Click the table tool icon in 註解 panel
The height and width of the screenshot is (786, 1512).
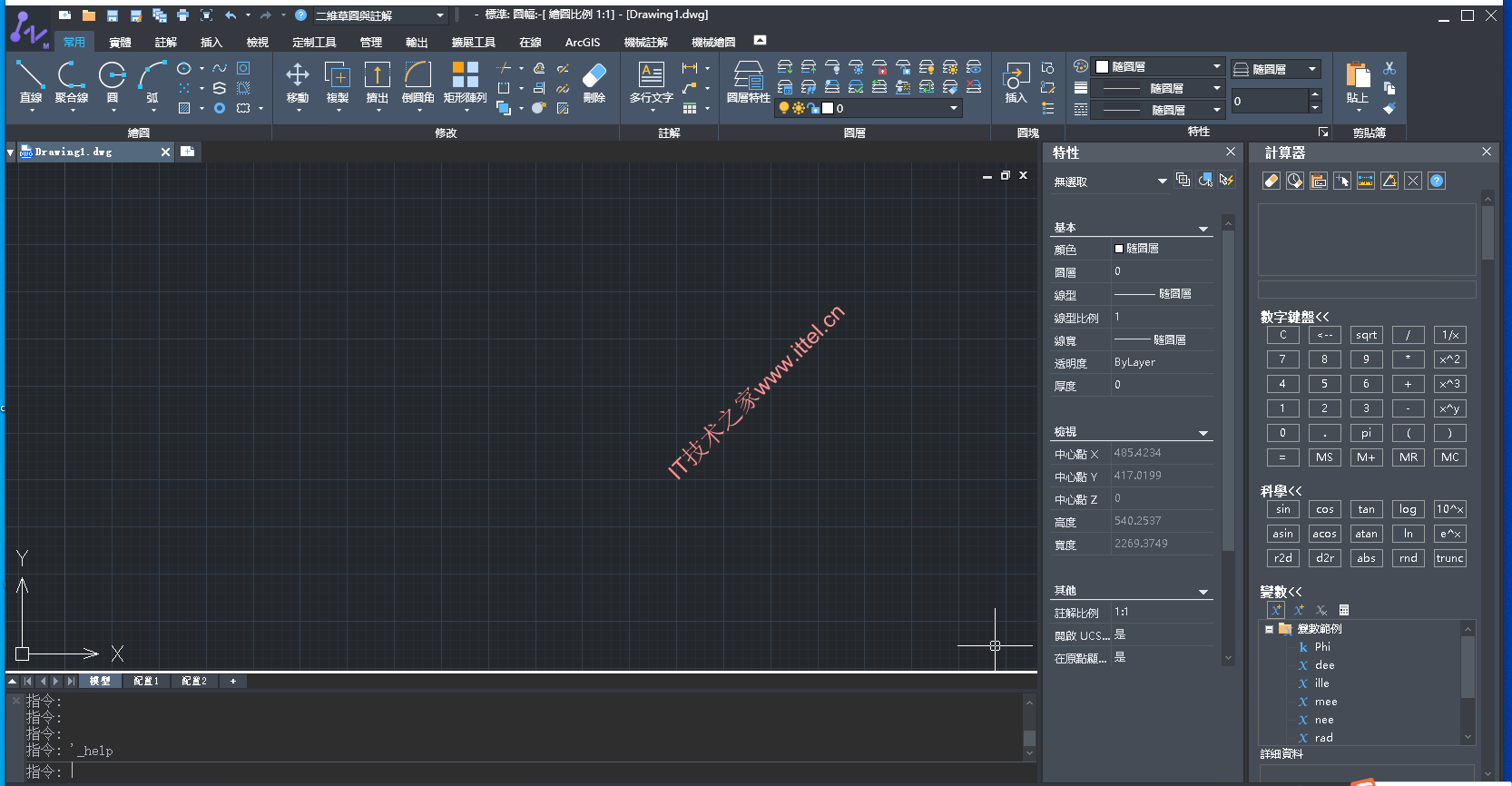pos(690,108)
